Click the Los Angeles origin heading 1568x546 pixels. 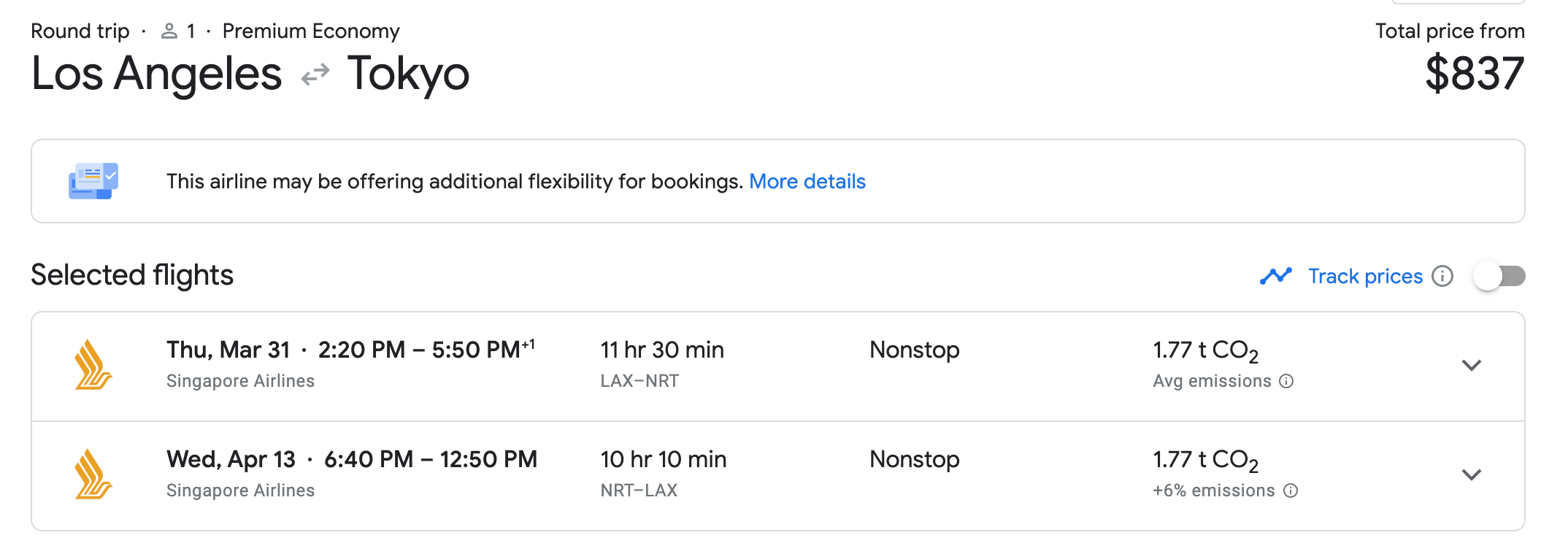point(156,74)
